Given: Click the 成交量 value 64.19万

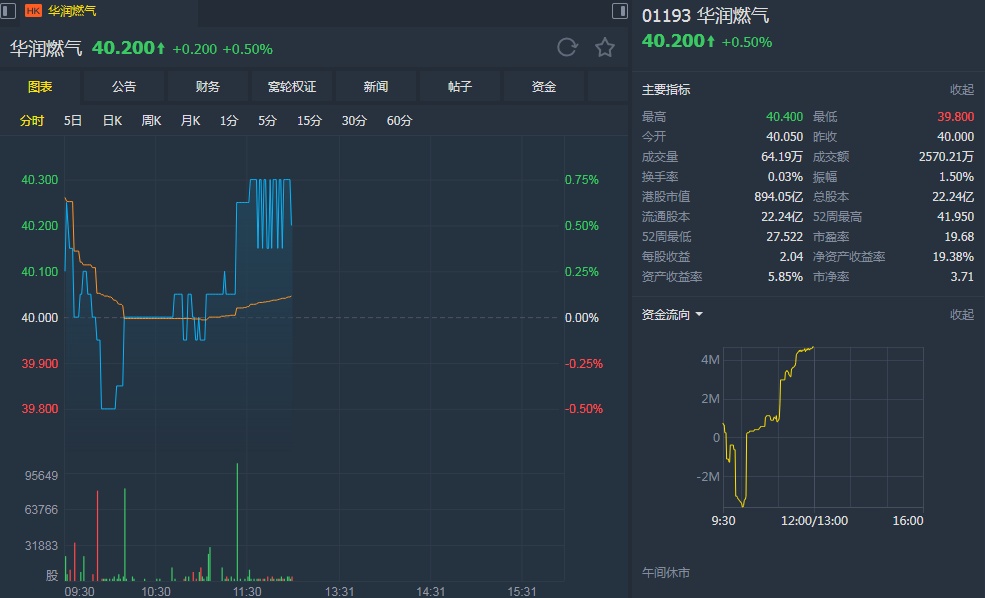Looking at the screenshot, I should pyautogui.click(x=782, y=157).
